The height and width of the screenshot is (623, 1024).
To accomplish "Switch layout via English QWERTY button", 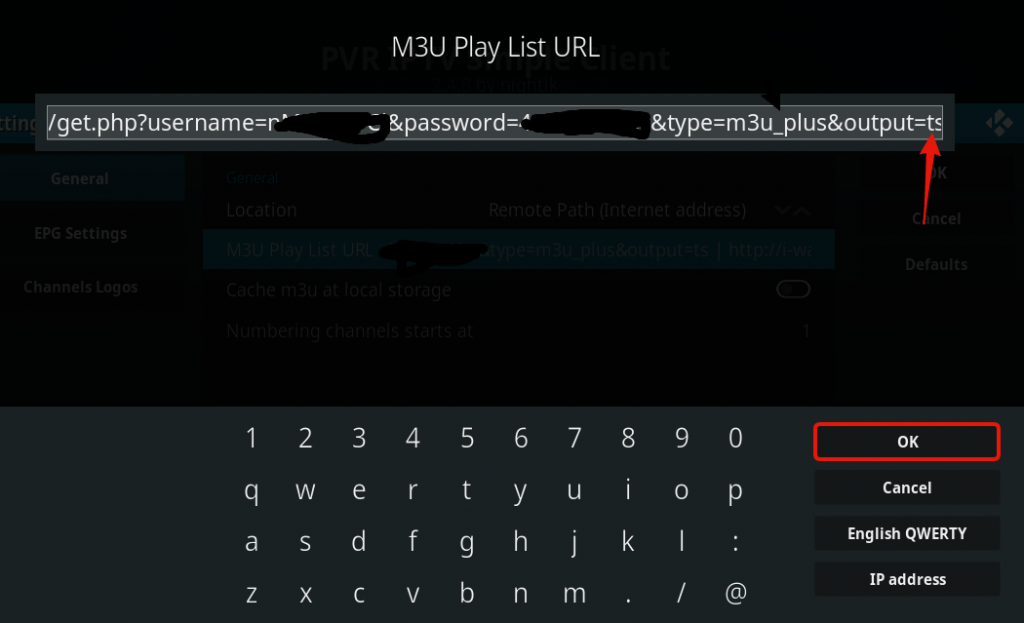I will (x=906, y=534).
